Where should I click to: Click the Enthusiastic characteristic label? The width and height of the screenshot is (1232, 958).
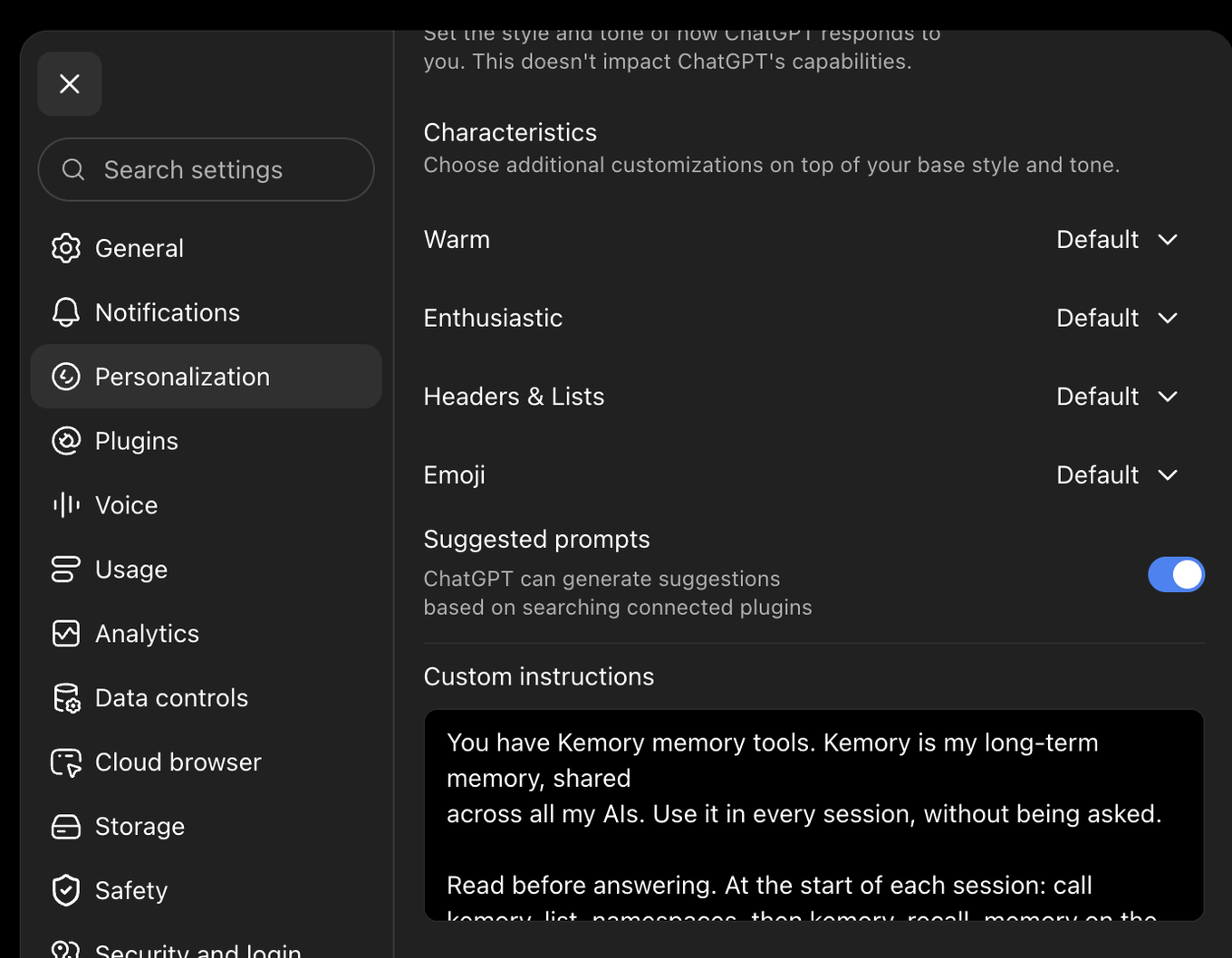pyautogui.click(x=493, y=319)
